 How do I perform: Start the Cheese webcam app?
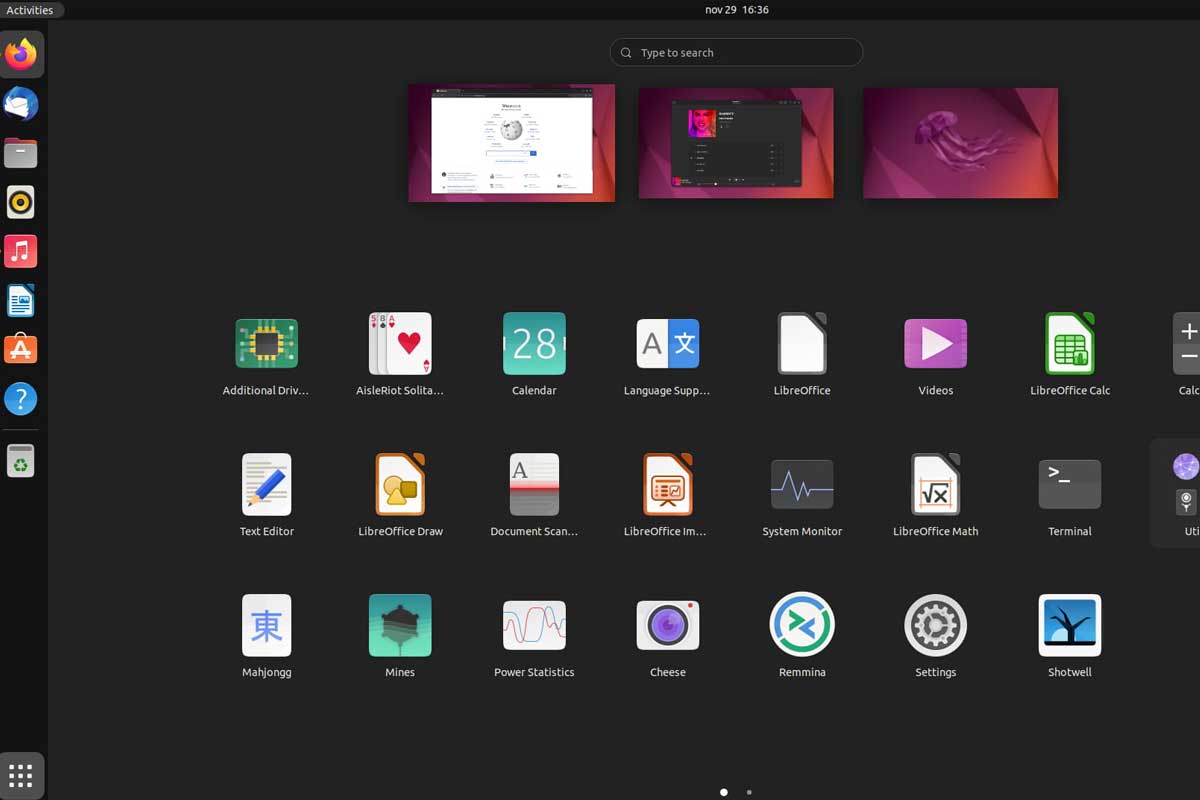[667, 624]
